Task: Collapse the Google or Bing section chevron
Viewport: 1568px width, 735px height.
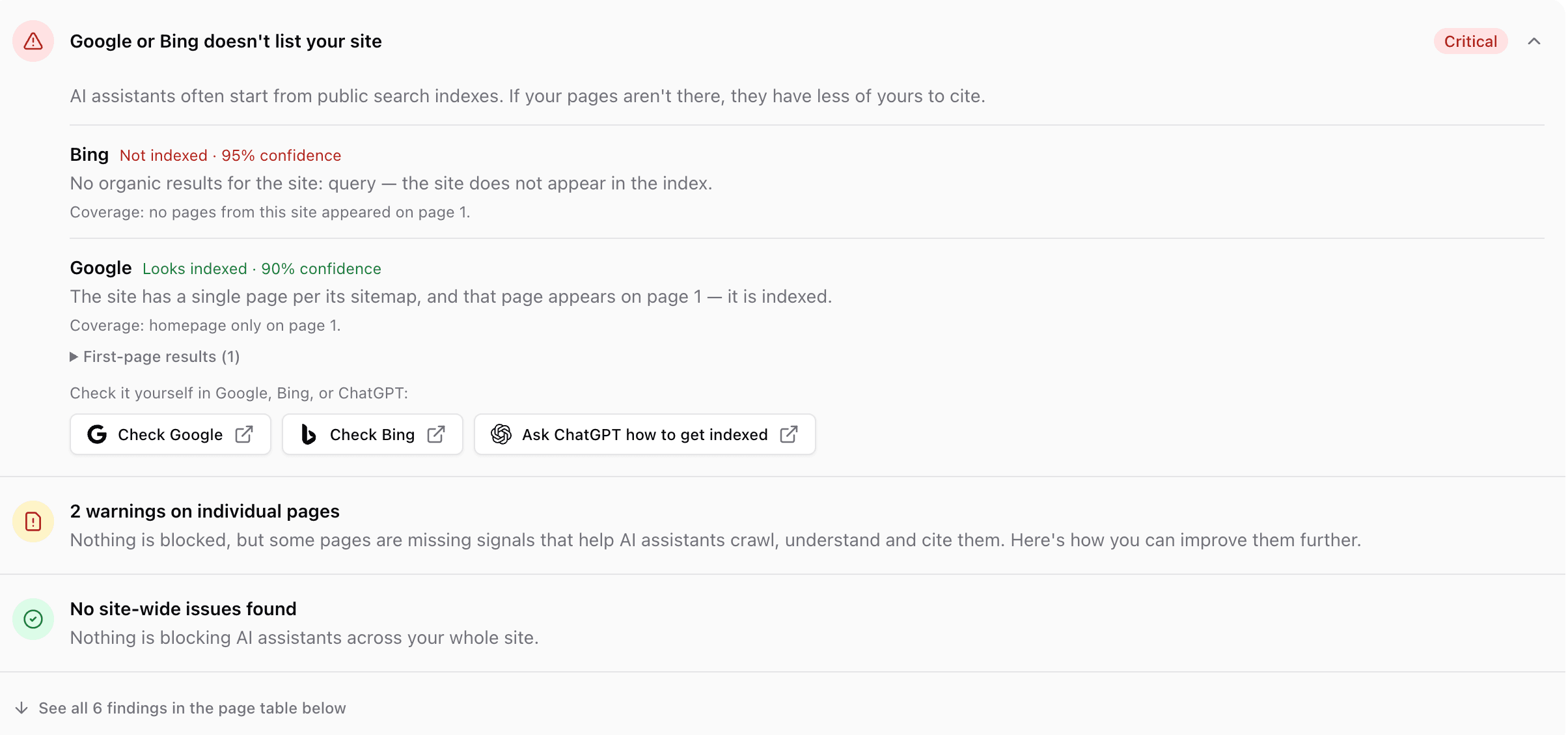Action: coord(1534,42)
